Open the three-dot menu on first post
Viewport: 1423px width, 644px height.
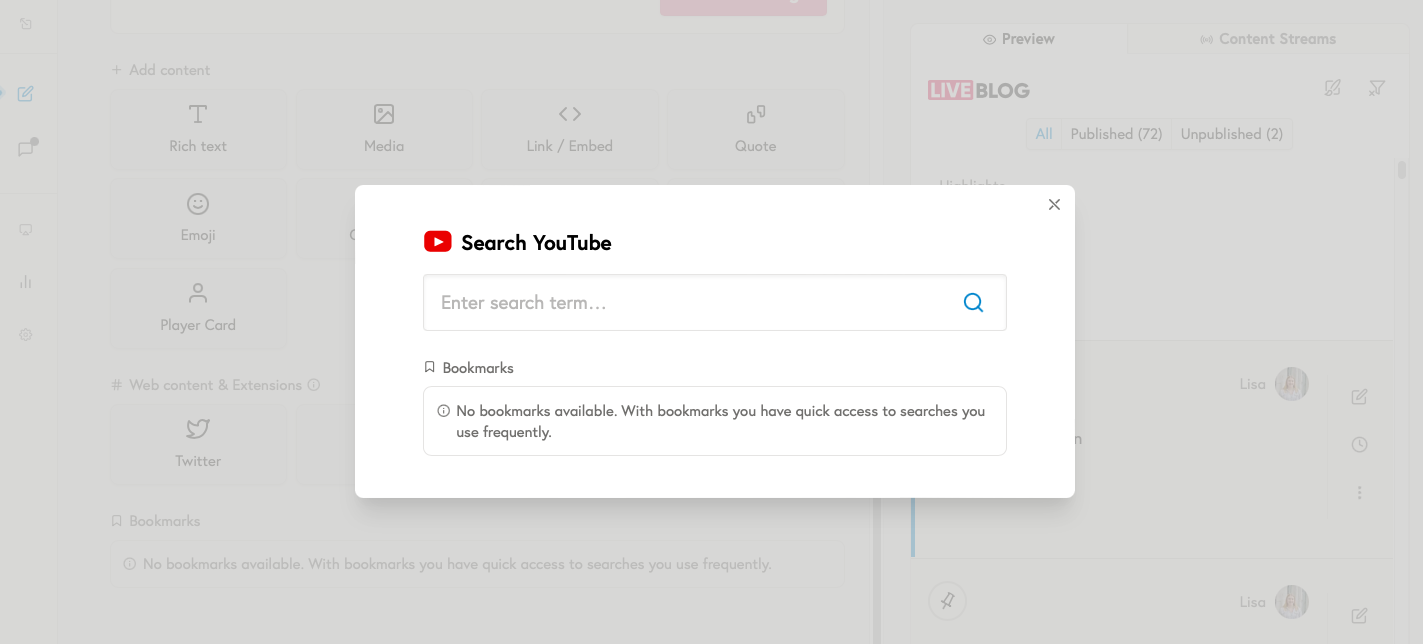tap(1359, 492)
